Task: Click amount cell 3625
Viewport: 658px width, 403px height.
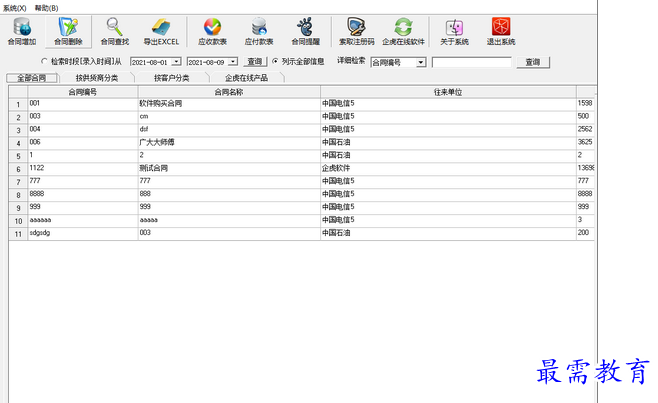Action: tap(585, 143)
